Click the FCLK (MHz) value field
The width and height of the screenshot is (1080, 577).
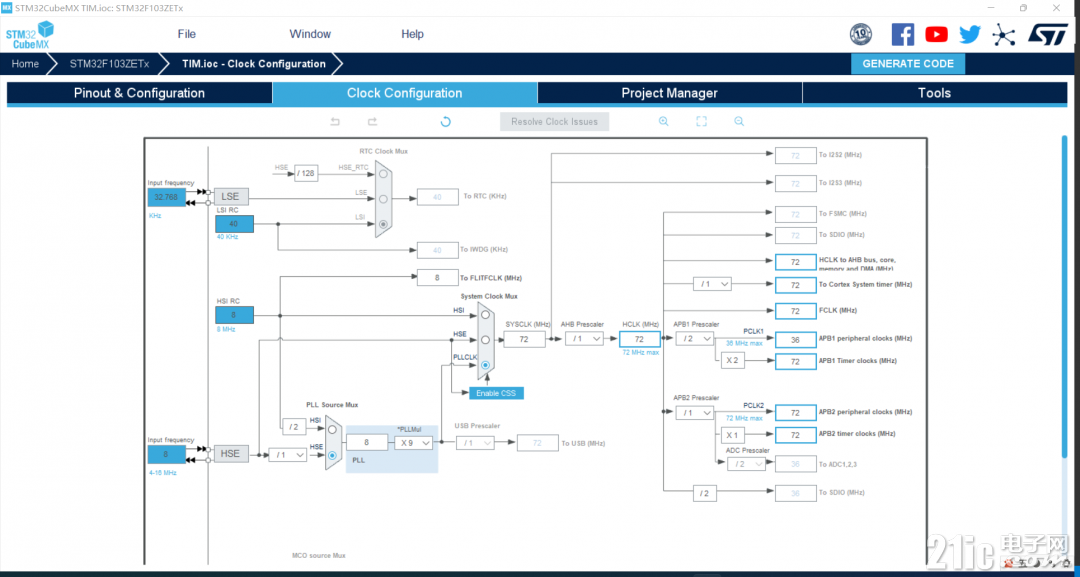[x=796, y=311]
